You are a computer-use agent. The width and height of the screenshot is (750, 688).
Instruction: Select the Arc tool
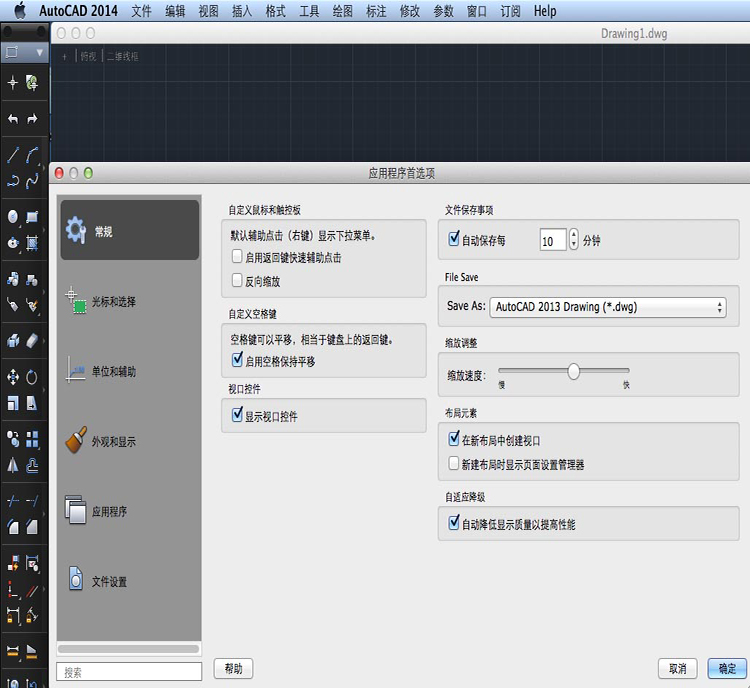click(x=32, y=155)
